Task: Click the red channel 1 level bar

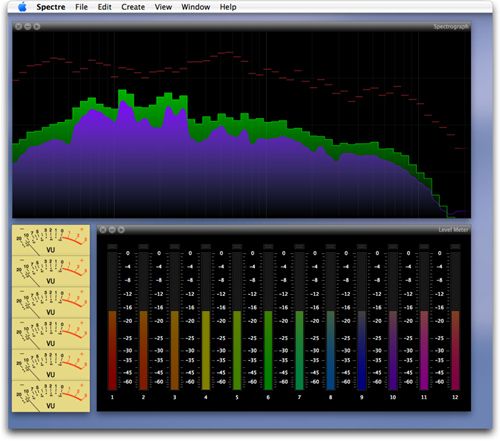Action: (112, 350)
